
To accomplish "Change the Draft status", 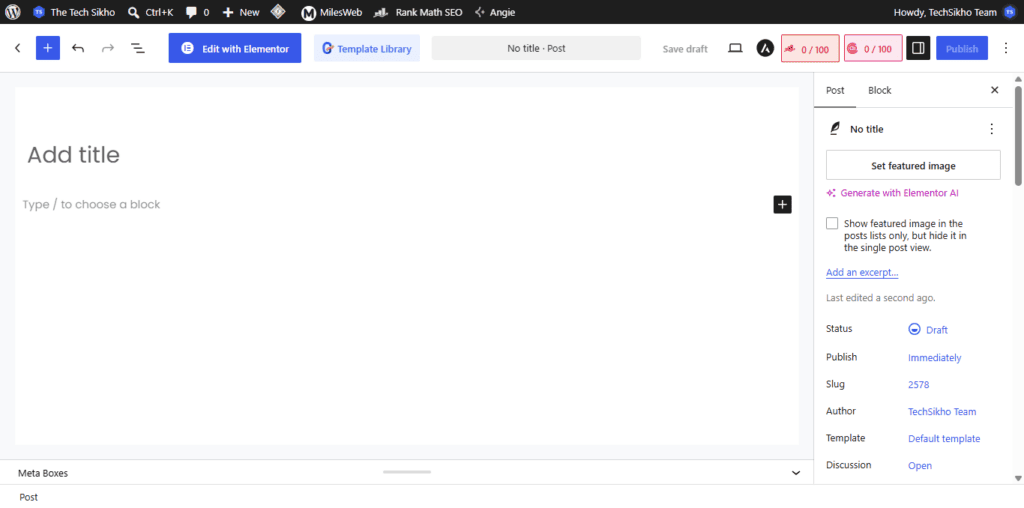I will pyautogui.click(x=928, y=330).
